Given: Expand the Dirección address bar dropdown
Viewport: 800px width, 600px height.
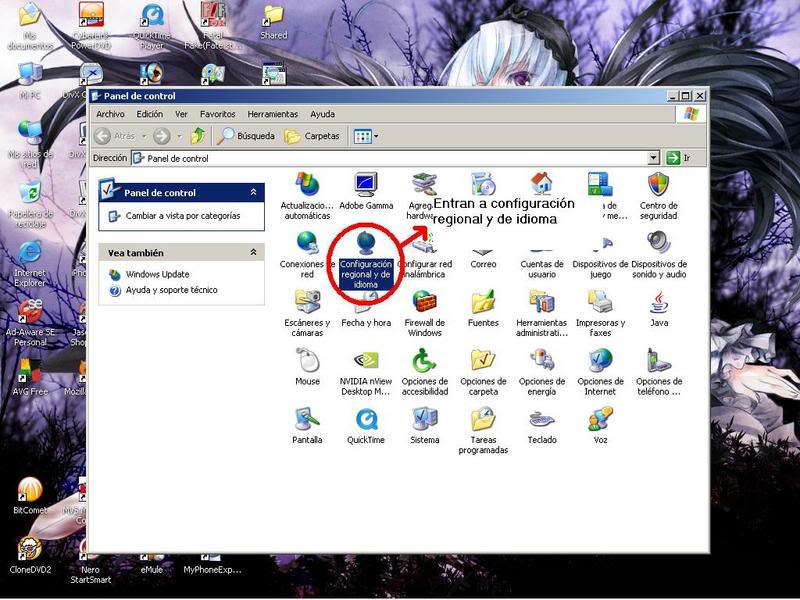Looking at the screenshot, I should pos(654,158).
